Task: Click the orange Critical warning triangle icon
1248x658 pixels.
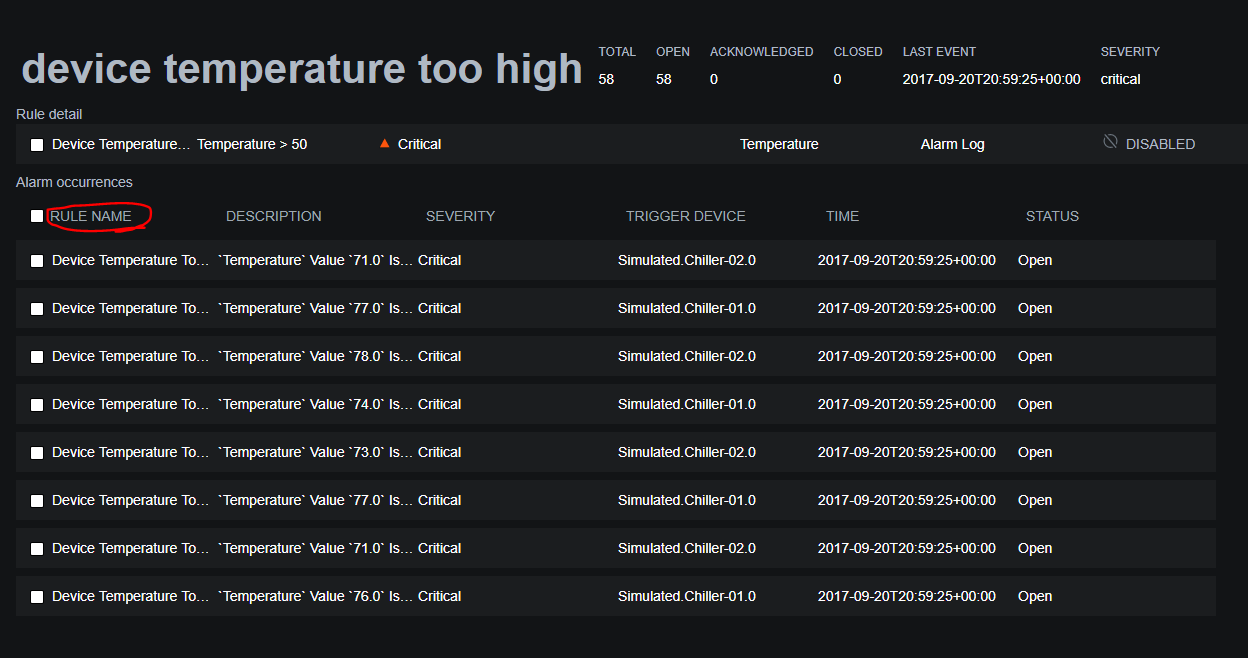Action: pyautogui.click(x=384, y=142)
